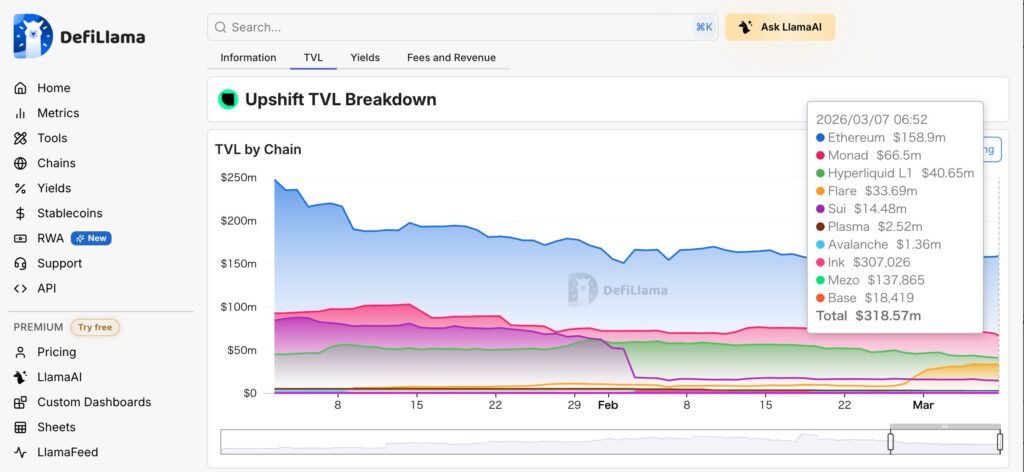Switch to the Information tab
This screenshot has height=472, width=1024.
248,58
